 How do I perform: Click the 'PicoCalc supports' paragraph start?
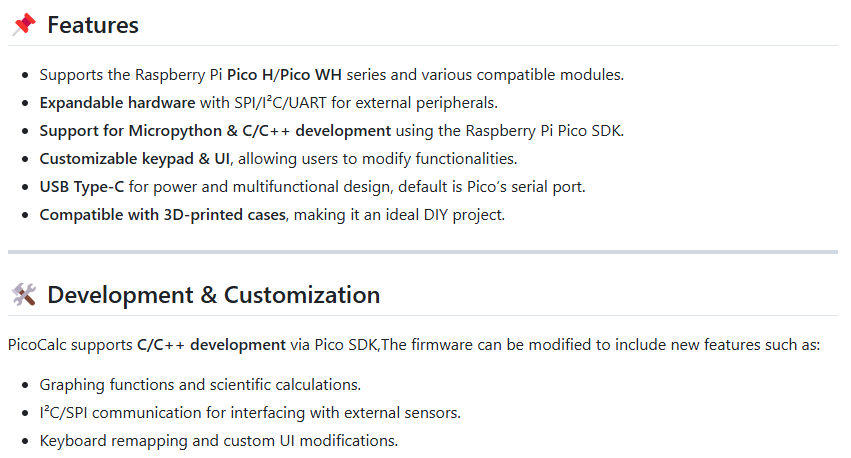point(70,345)
